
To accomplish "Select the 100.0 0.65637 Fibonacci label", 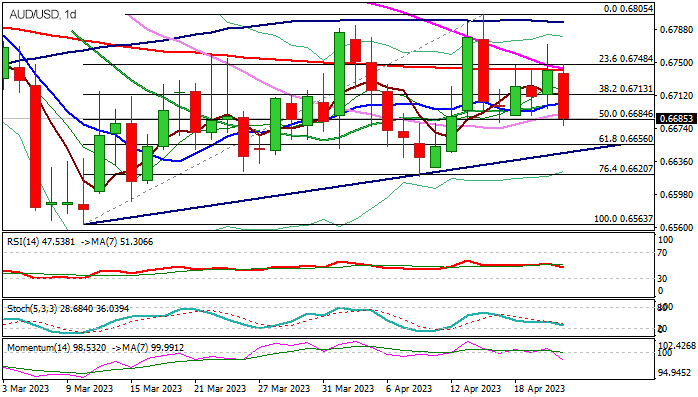I will (x=624, y=219).
